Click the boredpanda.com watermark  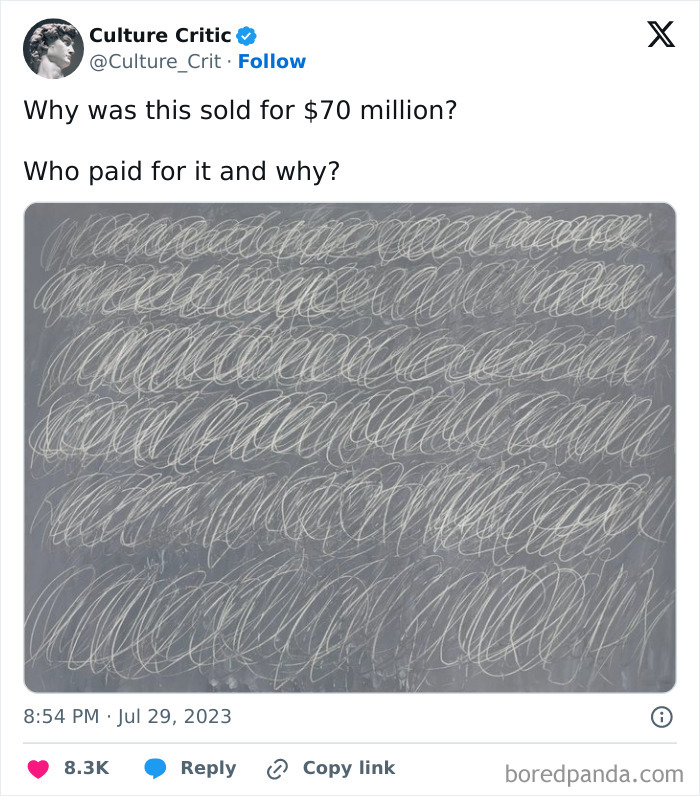click(594, 774)
